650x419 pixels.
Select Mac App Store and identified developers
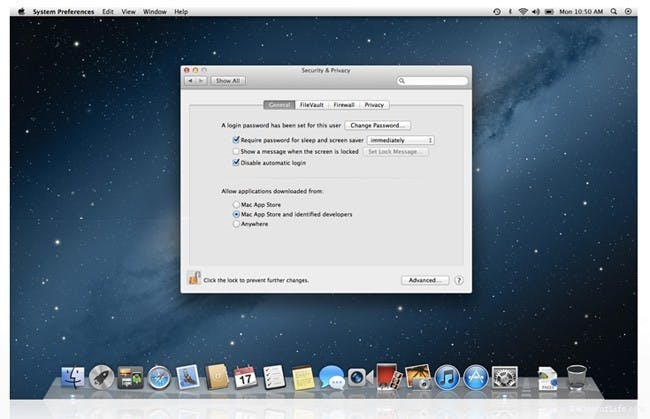tap(236, 214)
